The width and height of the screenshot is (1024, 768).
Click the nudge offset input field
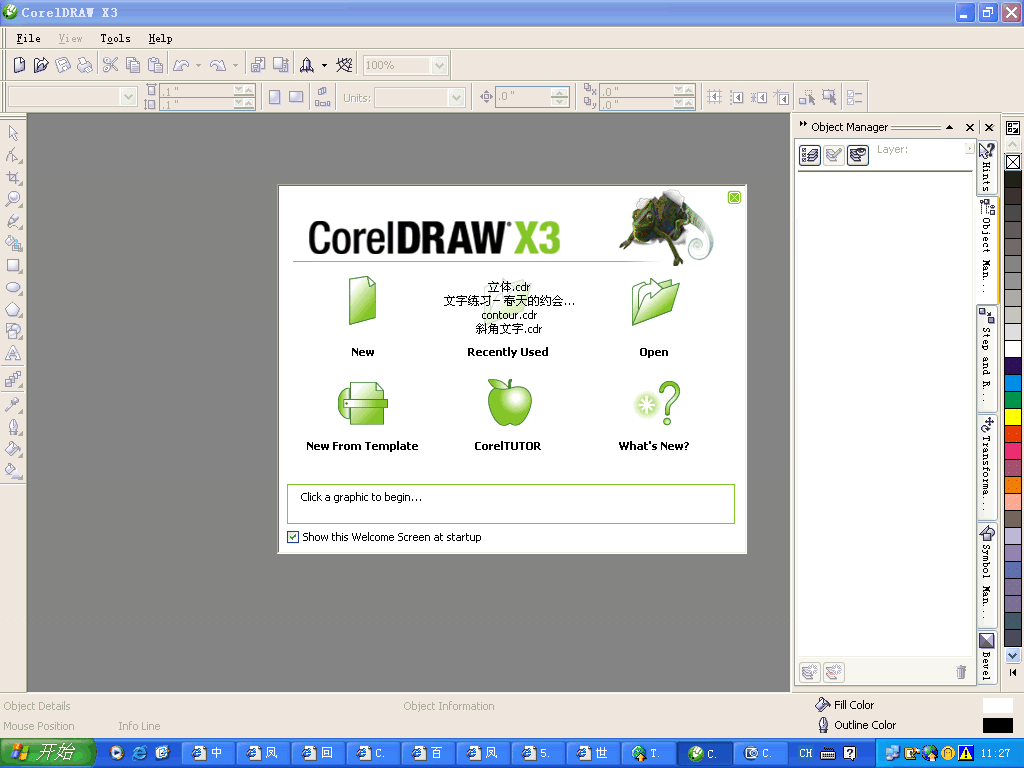coord(522,97)
